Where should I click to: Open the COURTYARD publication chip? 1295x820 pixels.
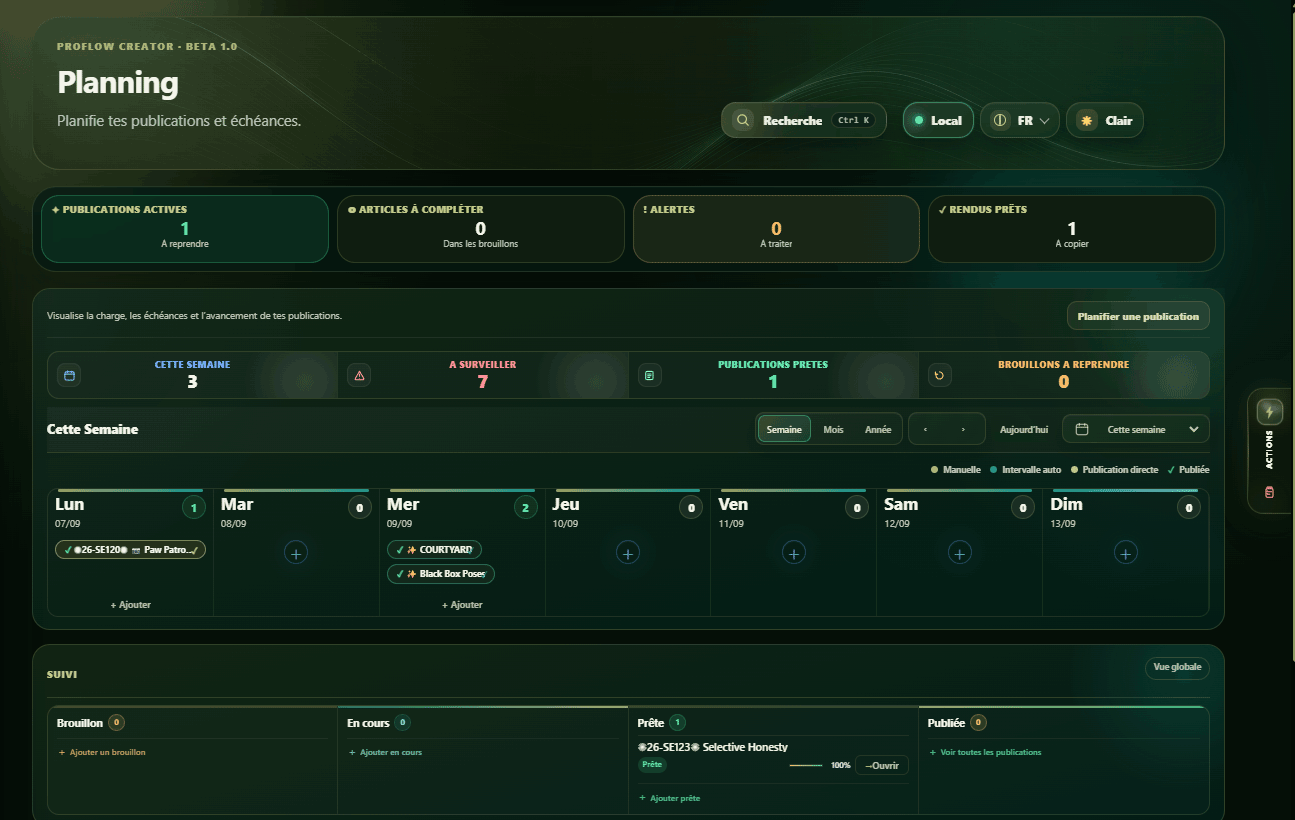(434, 550)
